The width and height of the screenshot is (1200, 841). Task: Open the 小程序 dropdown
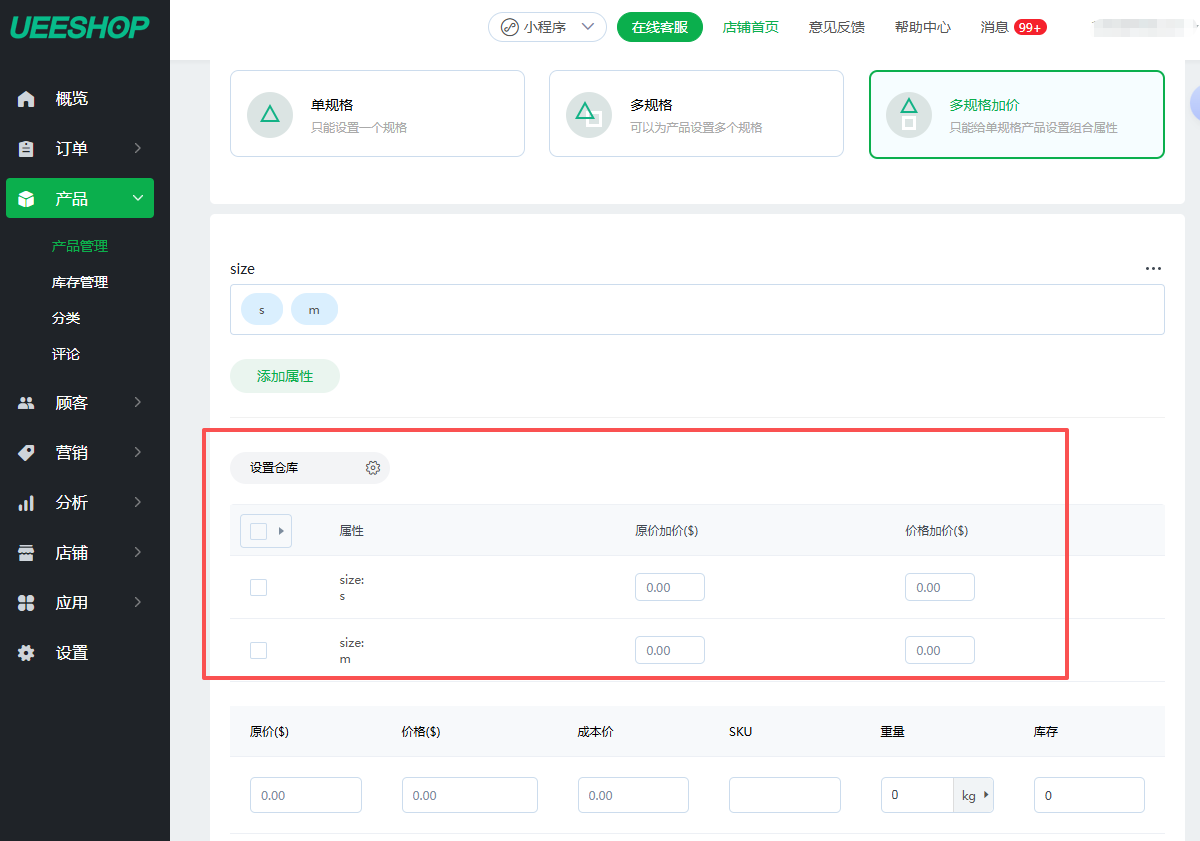pos(547,27)
